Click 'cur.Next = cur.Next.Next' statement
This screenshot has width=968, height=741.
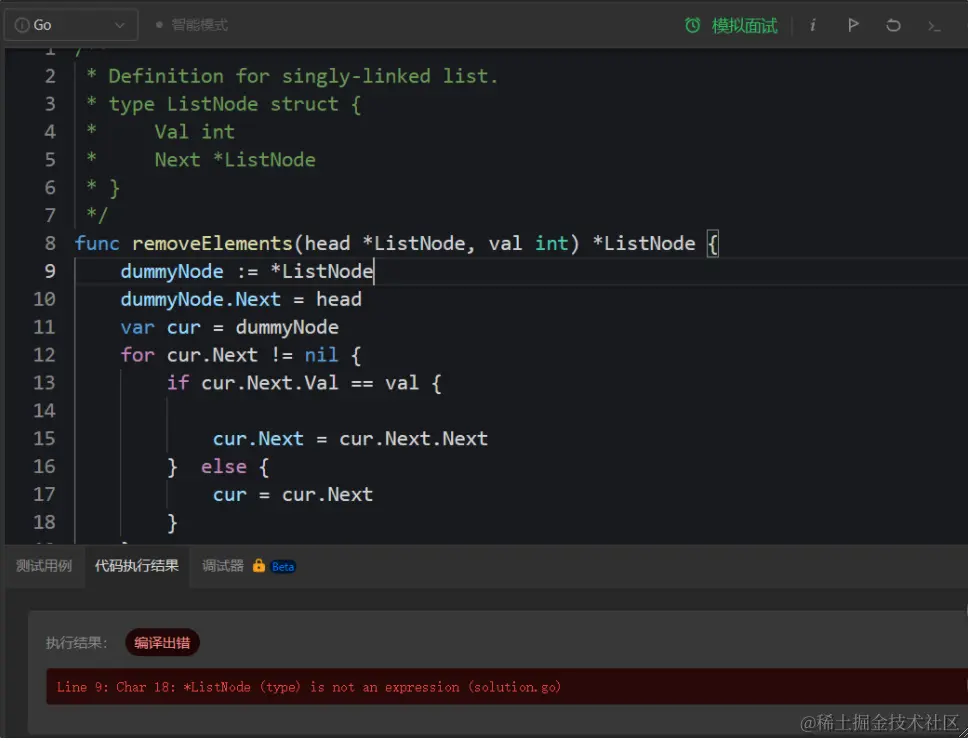[350, 438]
